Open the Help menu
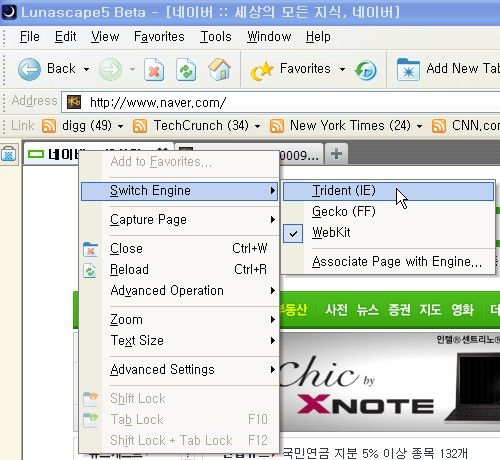Screen dimensions: 500x460 point(318,36)
